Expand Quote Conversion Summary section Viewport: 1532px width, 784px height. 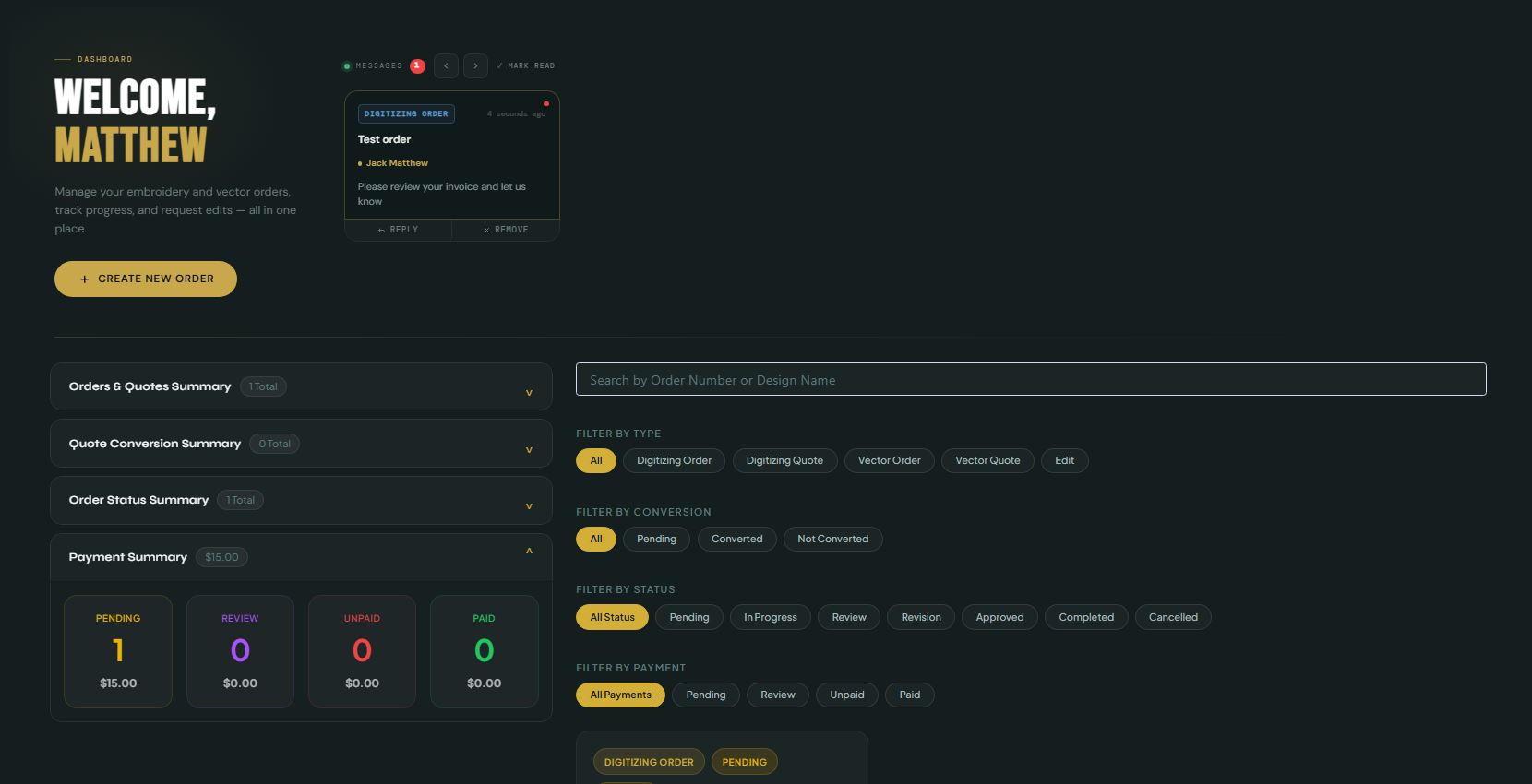529,449
